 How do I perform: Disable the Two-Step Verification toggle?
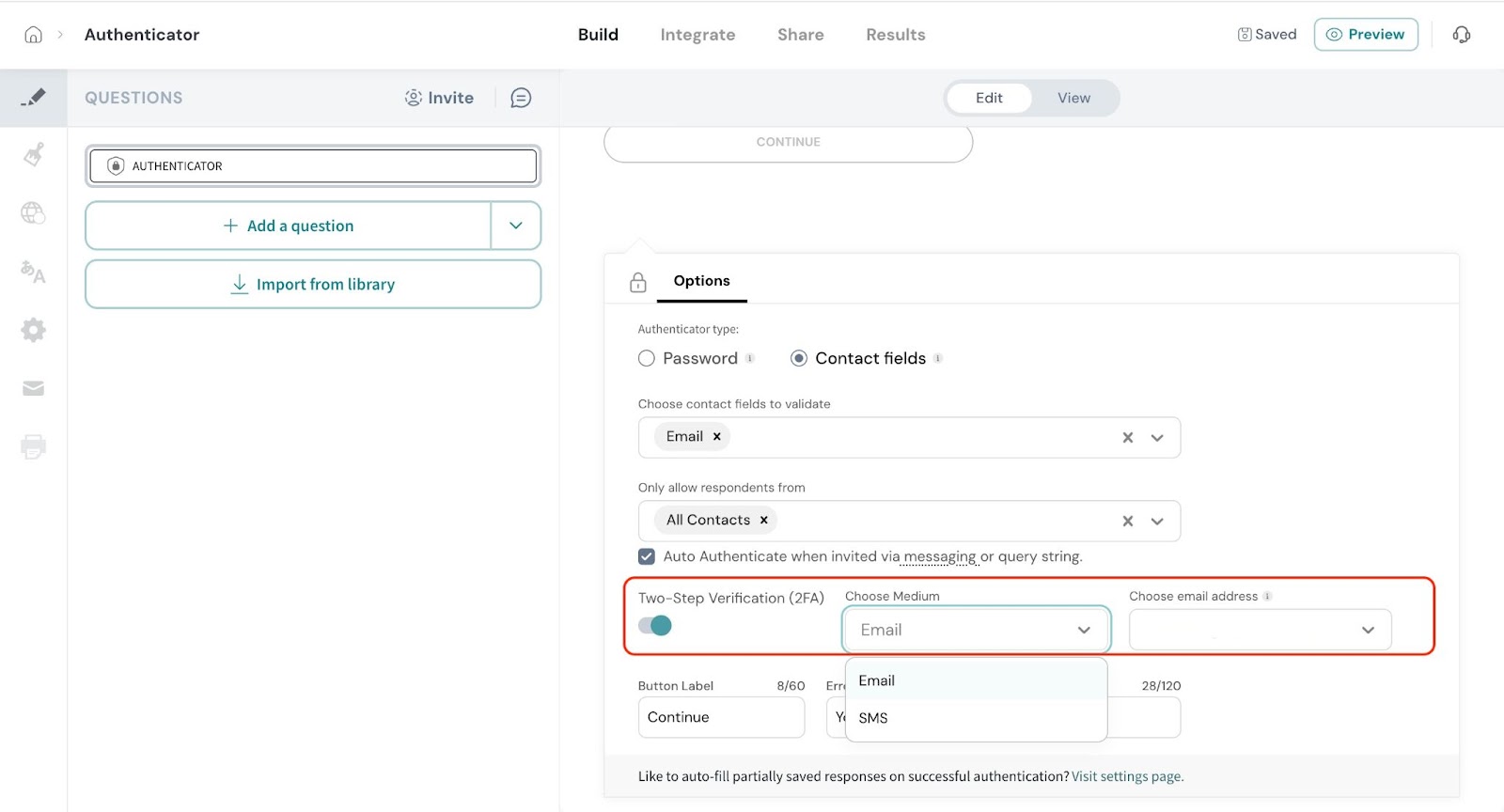point(655,625)
